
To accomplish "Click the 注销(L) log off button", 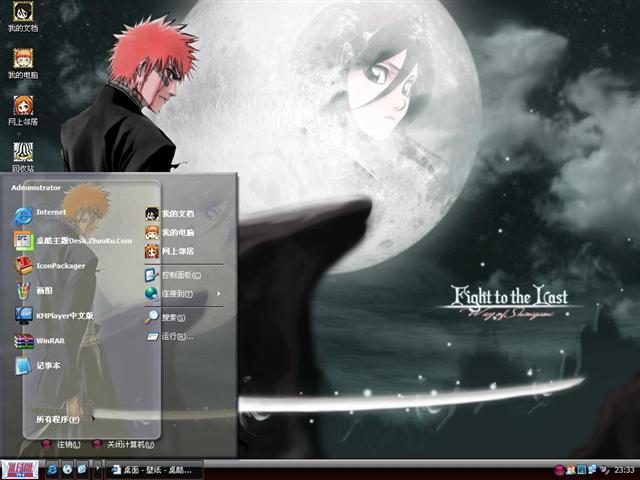I will click(61, 444).
